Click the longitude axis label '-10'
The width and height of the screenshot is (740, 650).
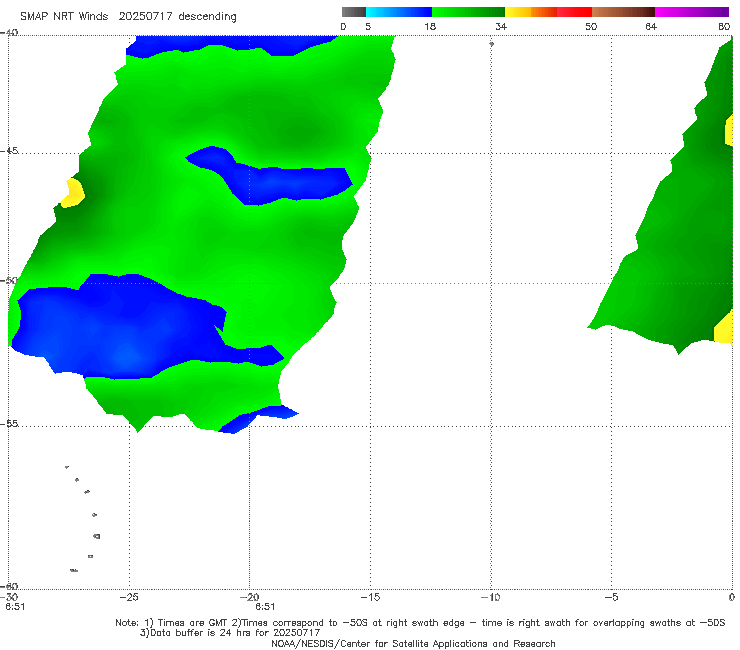pyautogui.click(x=490, y=597)
